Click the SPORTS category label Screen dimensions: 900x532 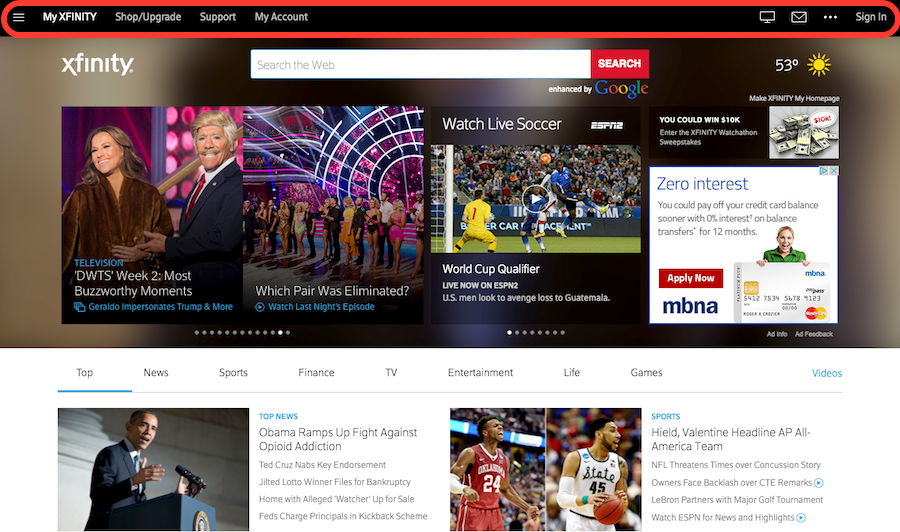(666, 417)
